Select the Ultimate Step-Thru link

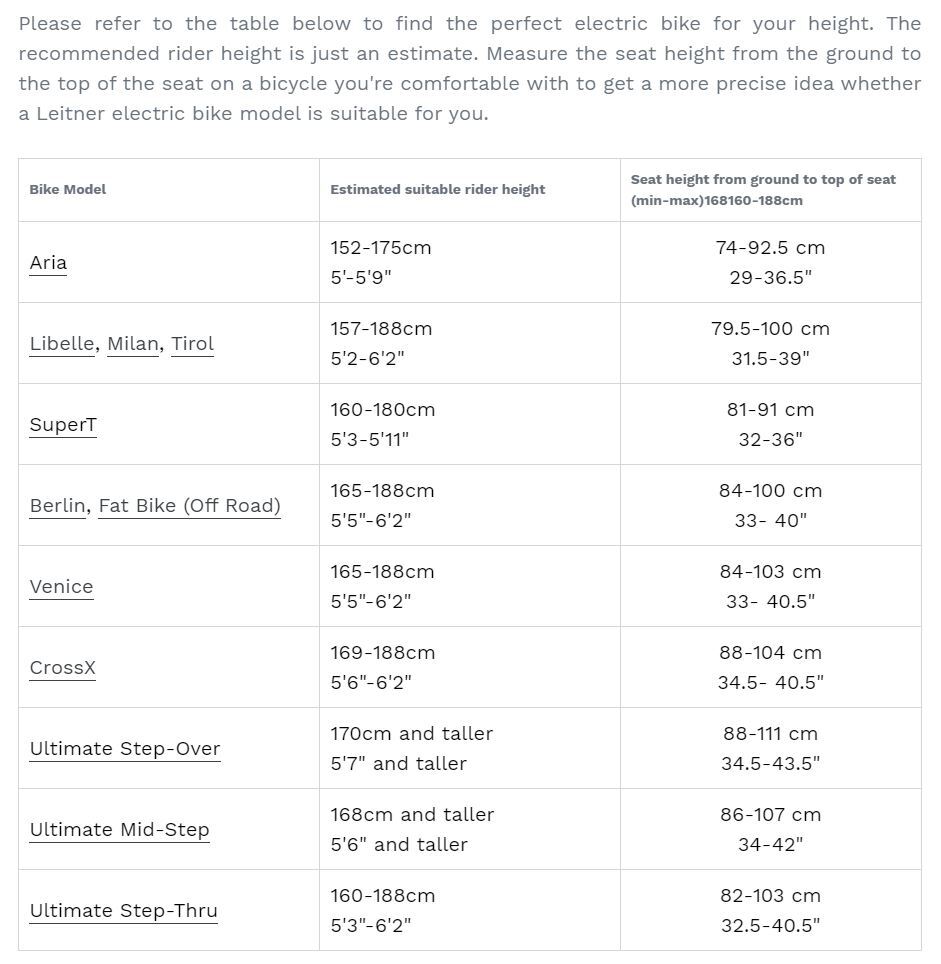[x=123, y=911]
